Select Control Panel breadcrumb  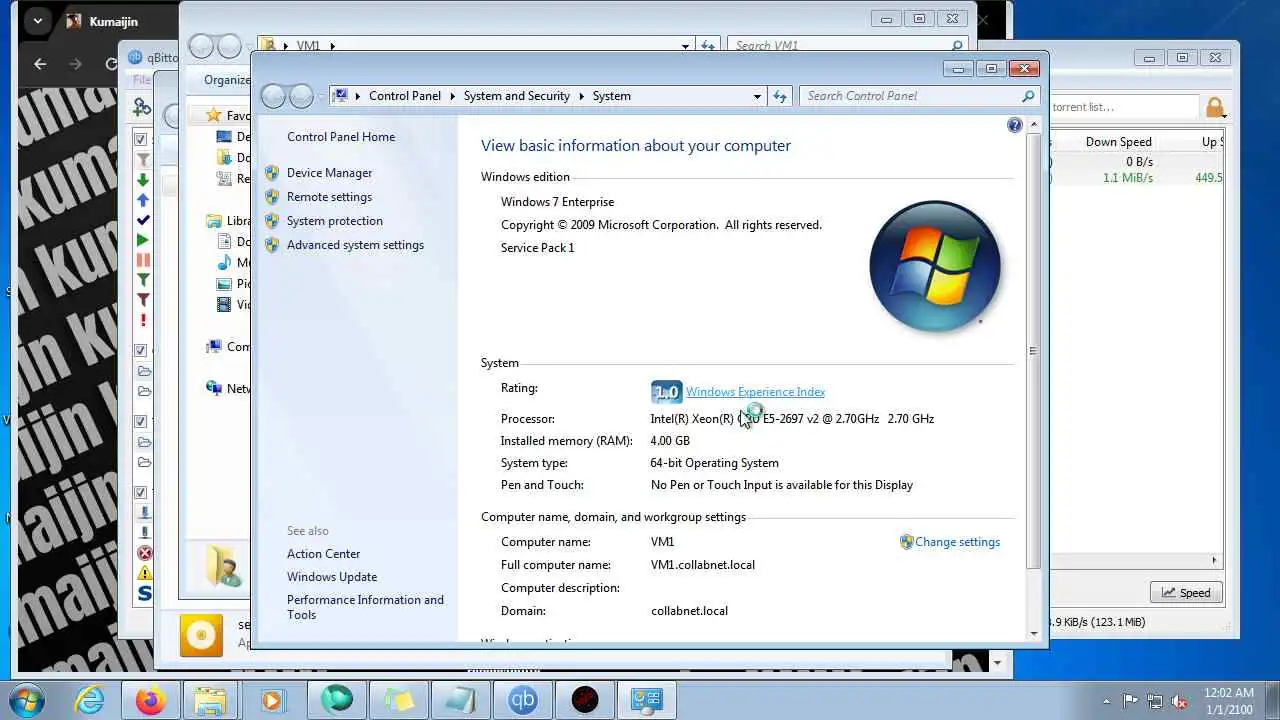(405, 96)
